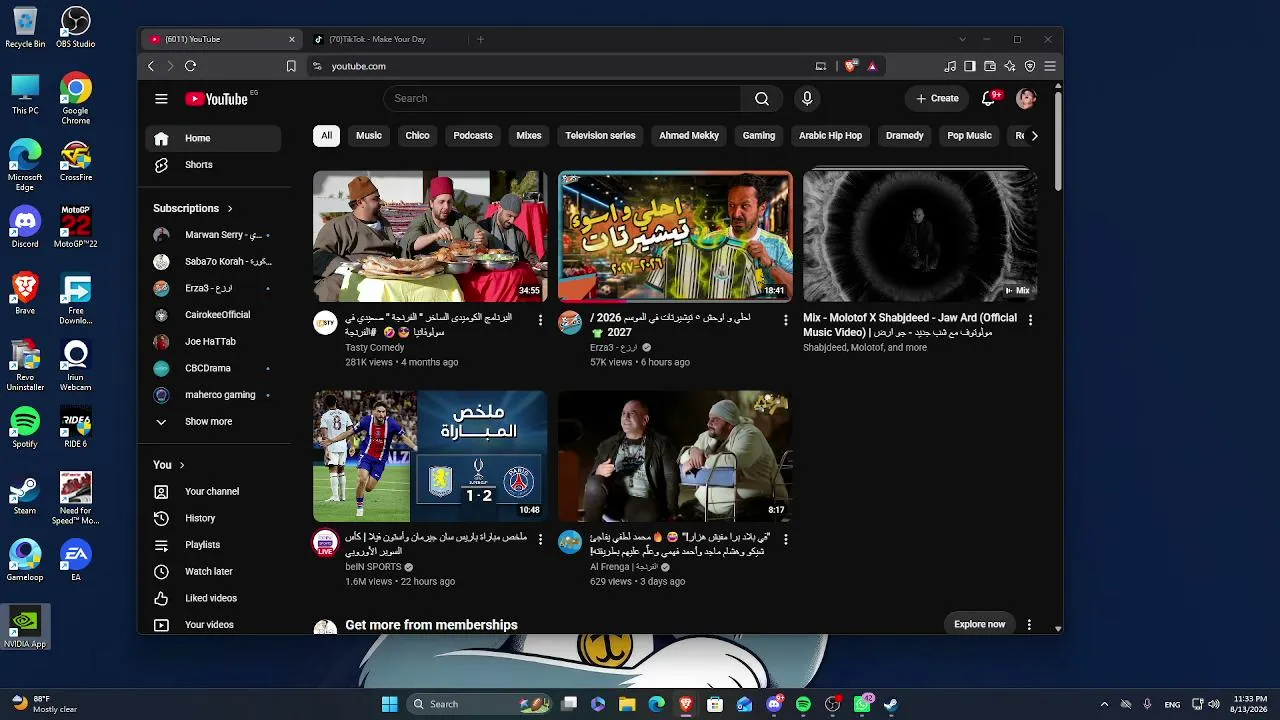Click the YouTube logo
The height and width of the screenshot is (720, 1280).
pos(216,99)
